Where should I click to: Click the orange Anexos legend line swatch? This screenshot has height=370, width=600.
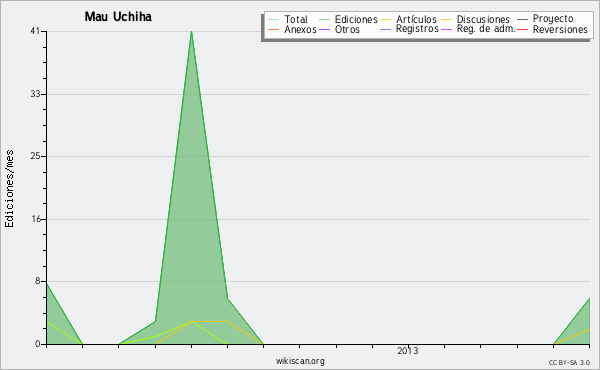274,29
